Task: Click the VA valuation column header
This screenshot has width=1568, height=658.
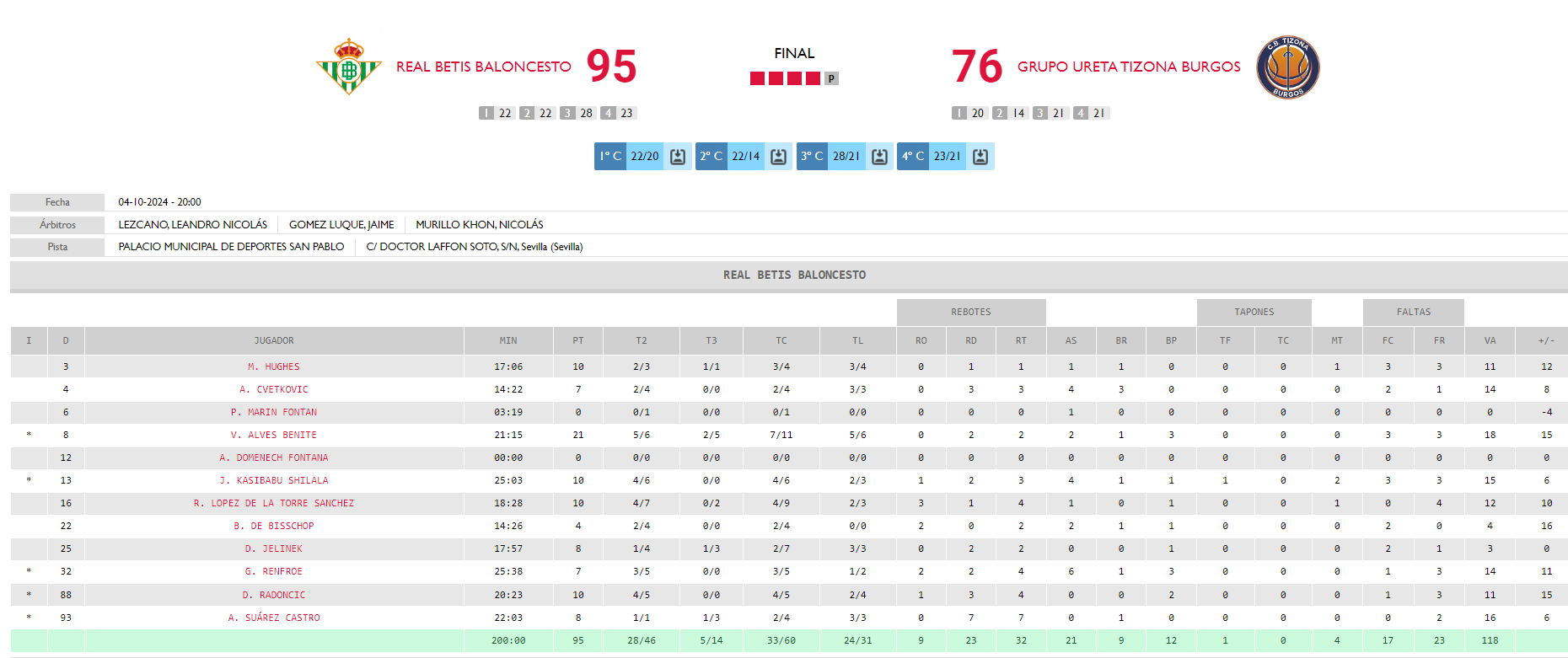Action: [x=1490, y=341]
